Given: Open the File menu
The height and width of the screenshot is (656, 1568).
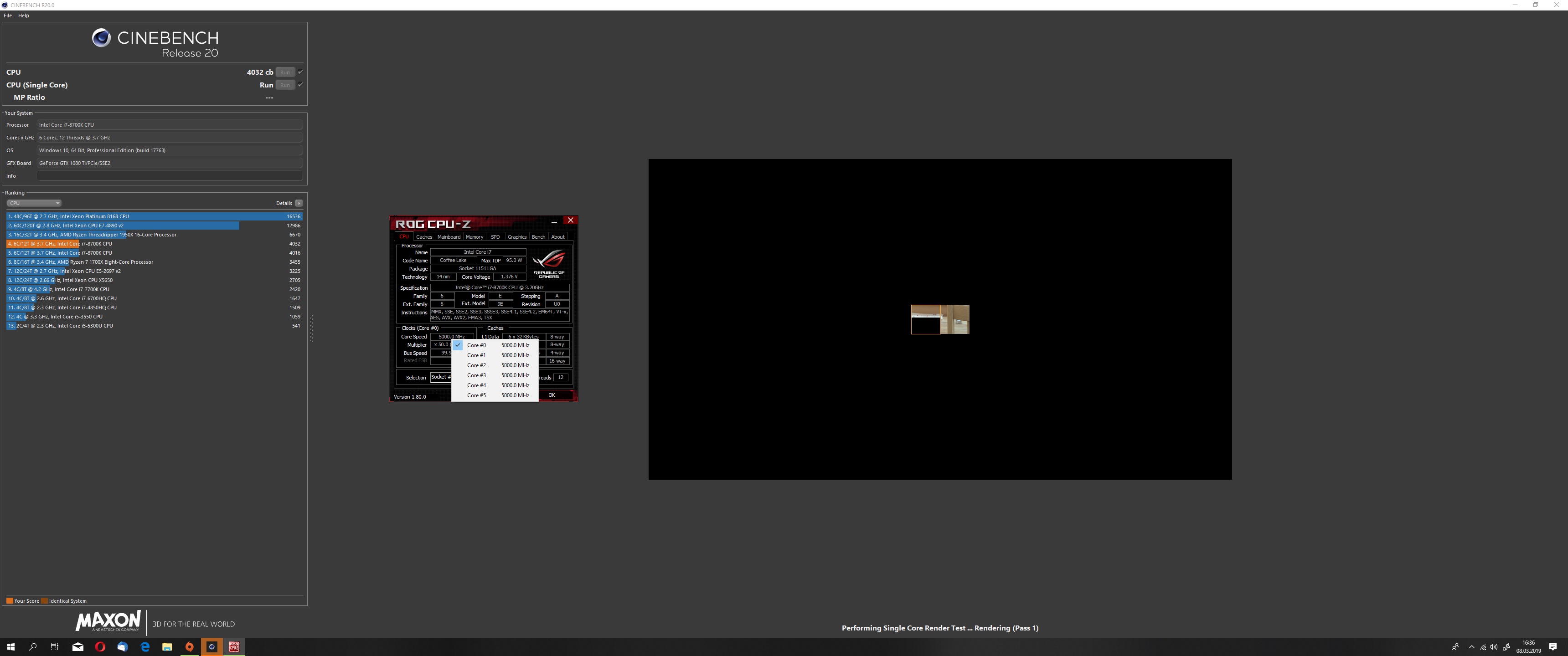Looking at the screenshot, I should click(x=7, y=16).
